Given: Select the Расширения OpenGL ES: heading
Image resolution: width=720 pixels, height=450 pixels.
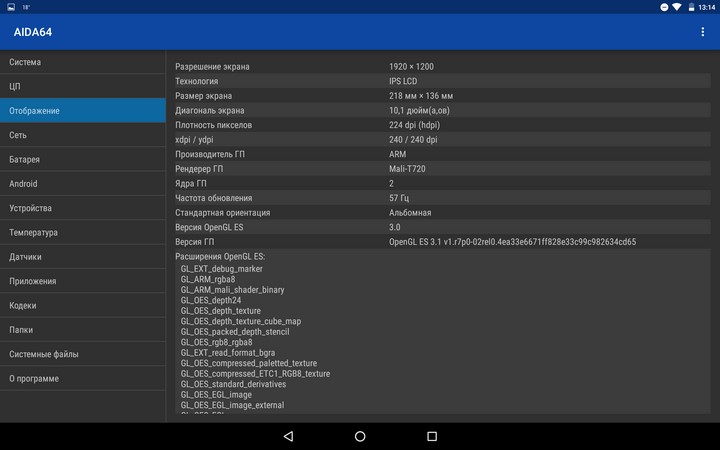Looking at the screenshot, I should (x=220, y=257).
